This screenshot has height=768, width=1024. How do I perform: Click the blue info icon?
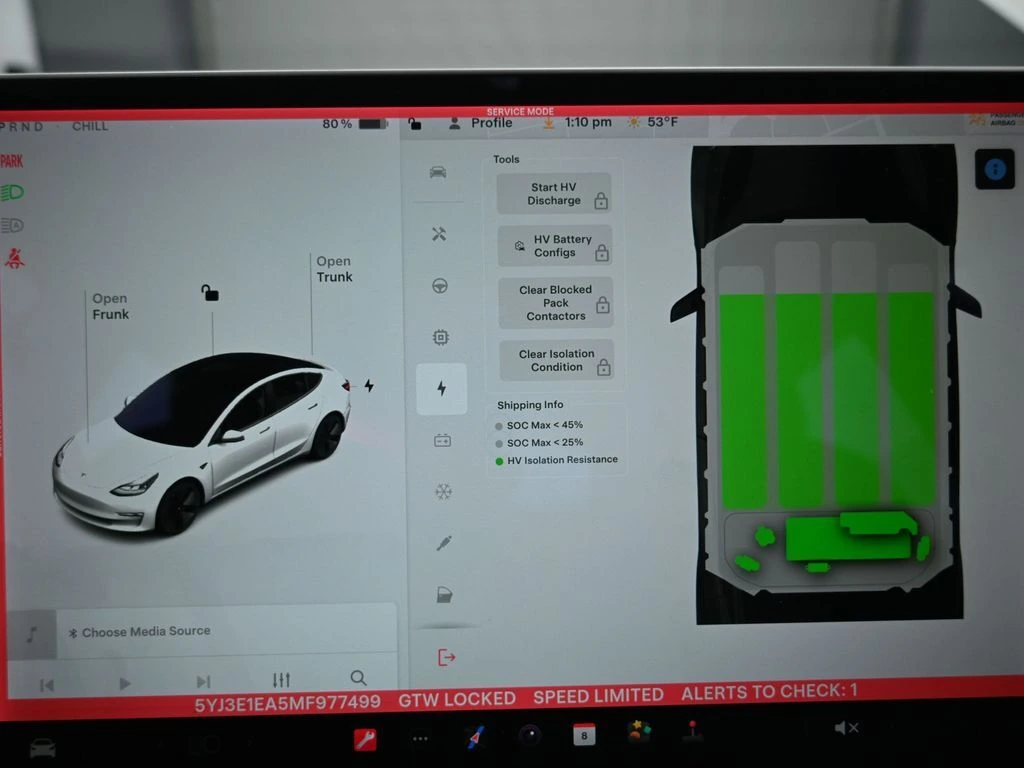pyautogui.click(x=994, y=170)
